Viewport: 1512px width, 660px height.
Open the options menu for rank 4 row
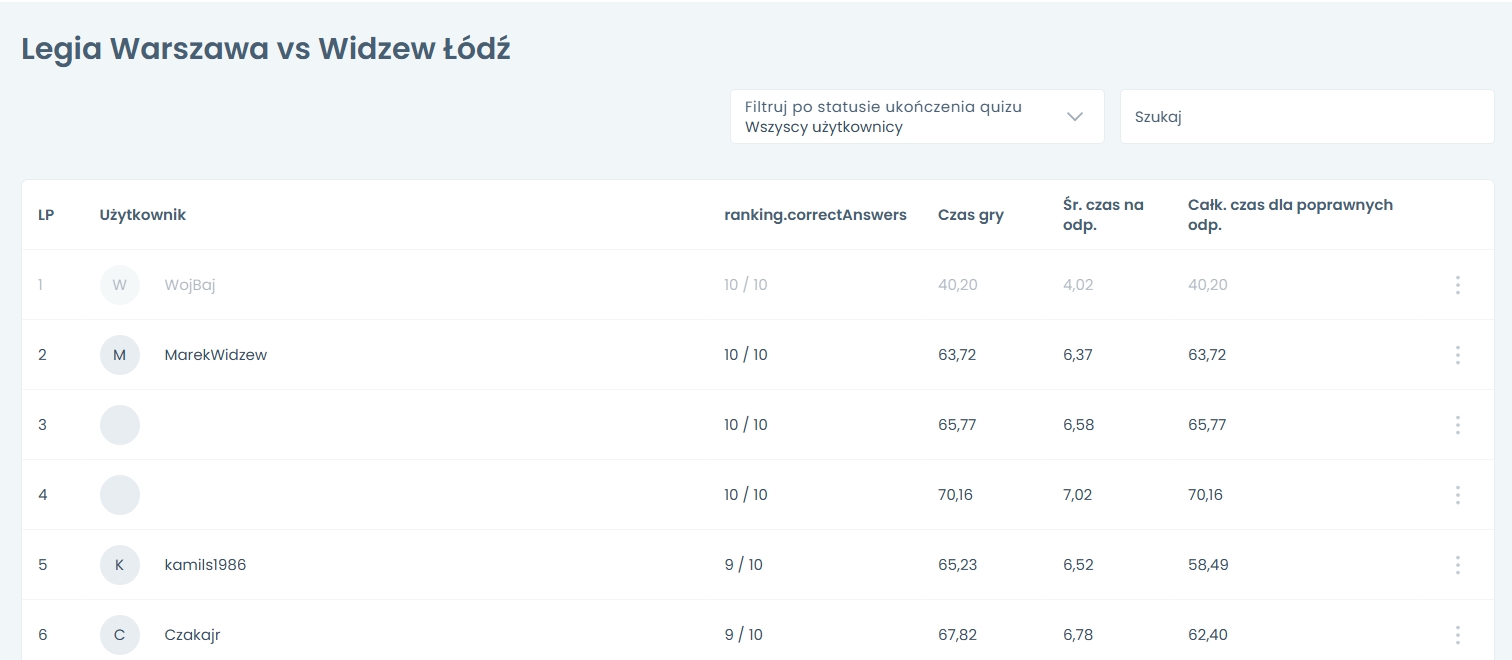(x=1457, y=495)
